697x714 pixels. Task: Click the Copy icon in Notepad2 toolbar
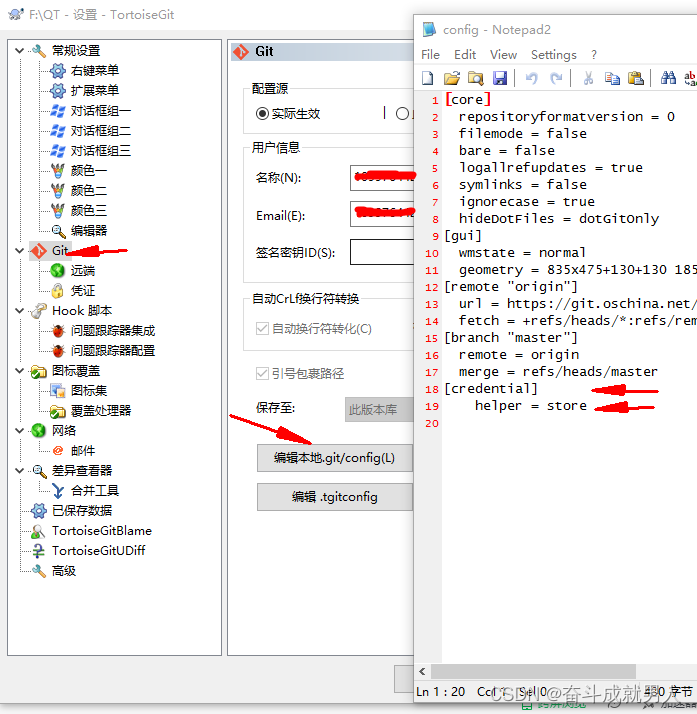[612, 78]
